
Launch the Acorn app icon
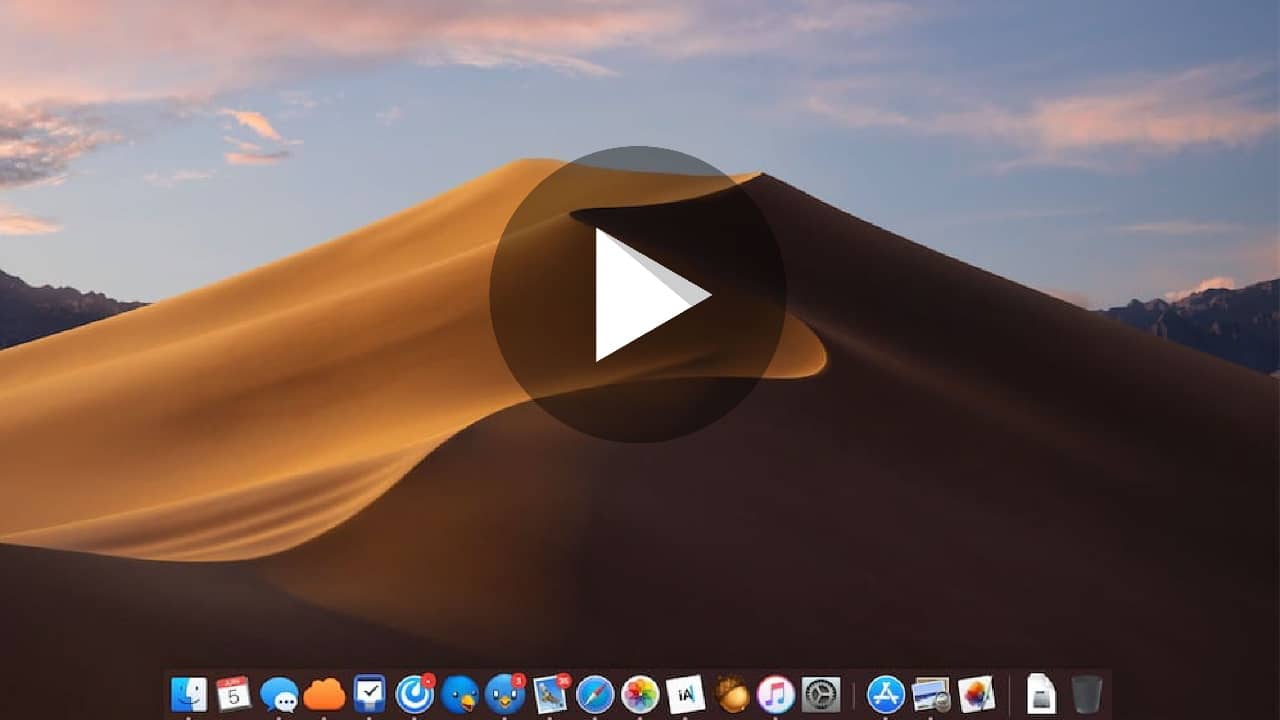point(731,694)
